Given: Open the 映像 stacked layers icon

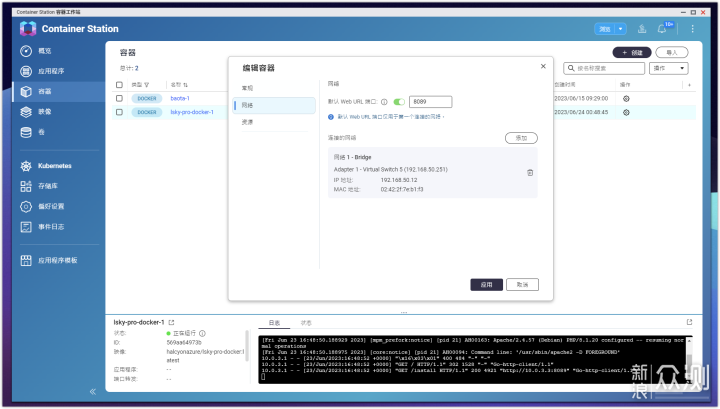Looking at the screenshot, I should tap(26, 112).
